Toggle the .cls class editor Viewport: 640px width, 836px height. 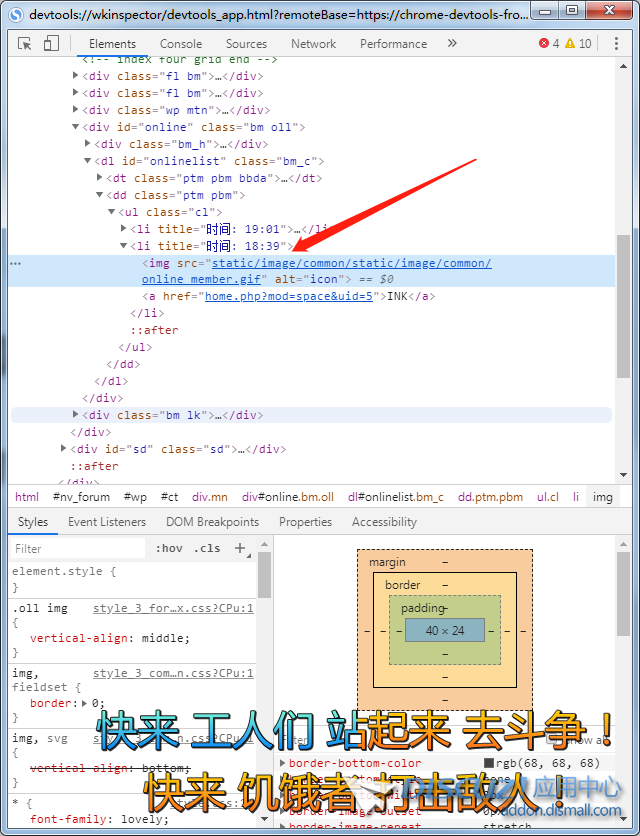[x=208, y=548]
